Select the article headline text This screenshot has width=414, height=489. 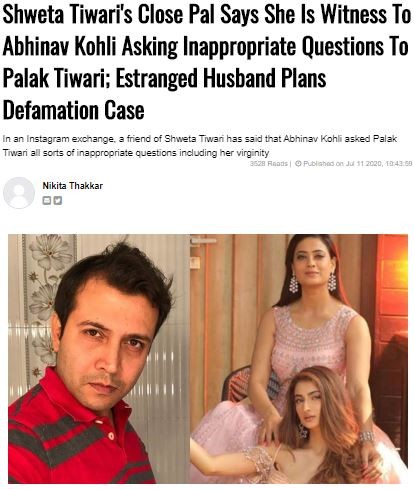tap(207, 62)
